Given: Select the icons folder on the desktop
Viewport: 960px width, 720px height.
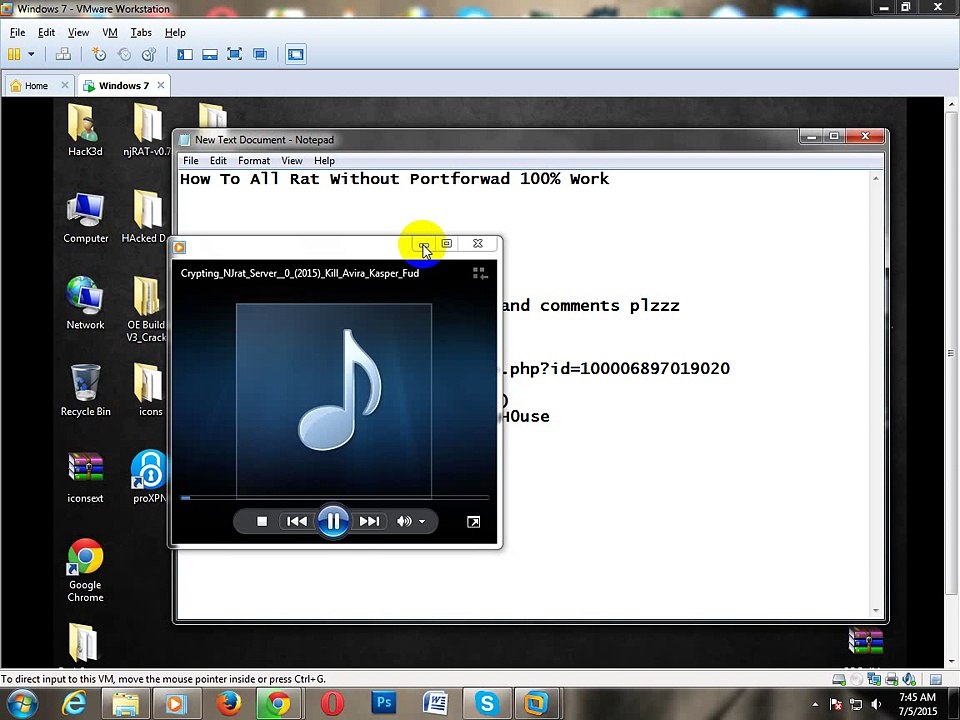Looking at the screenshot, I should point(149,391).
